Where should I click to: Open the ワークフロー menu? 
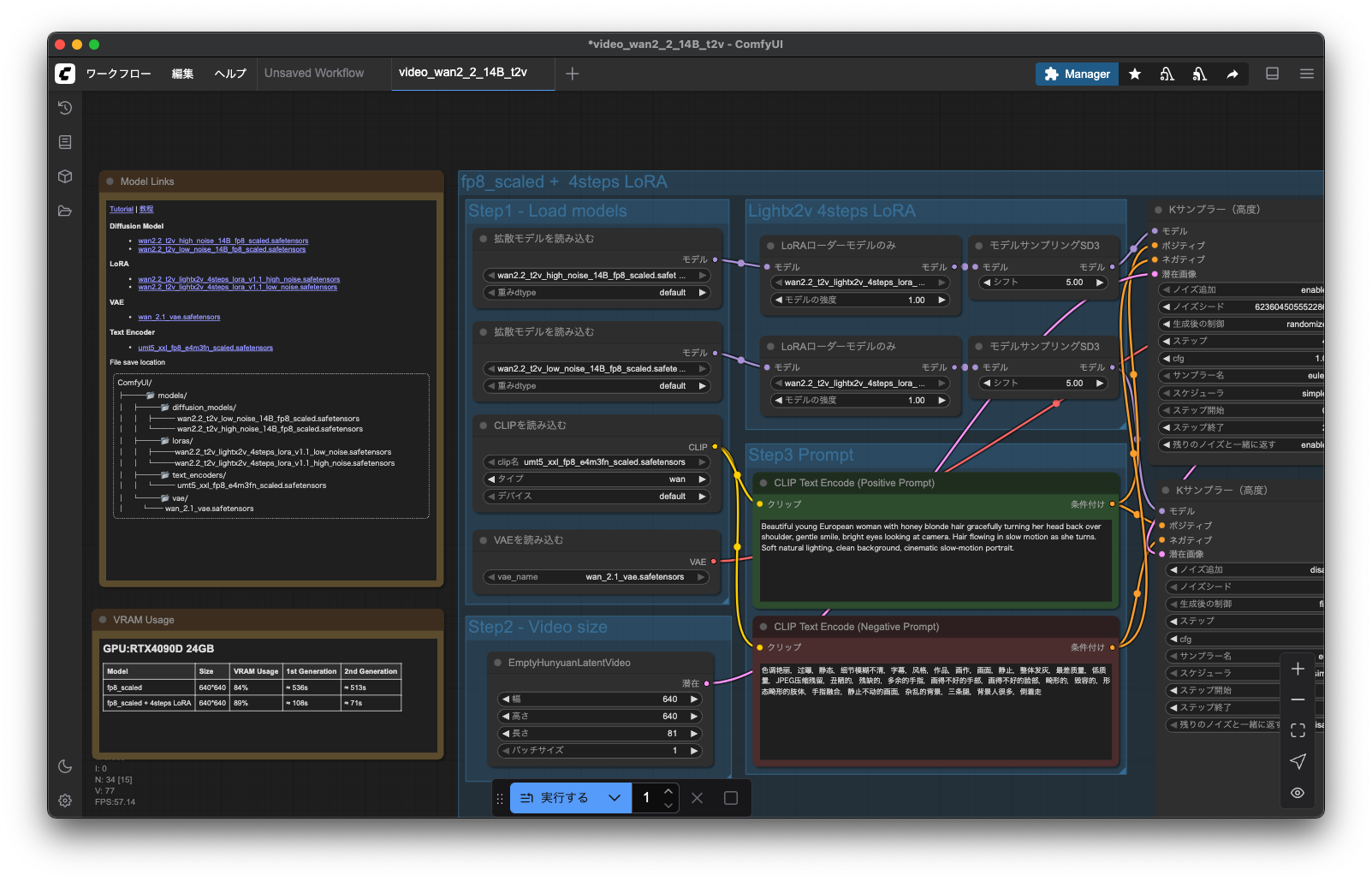(x=118, y=74)
